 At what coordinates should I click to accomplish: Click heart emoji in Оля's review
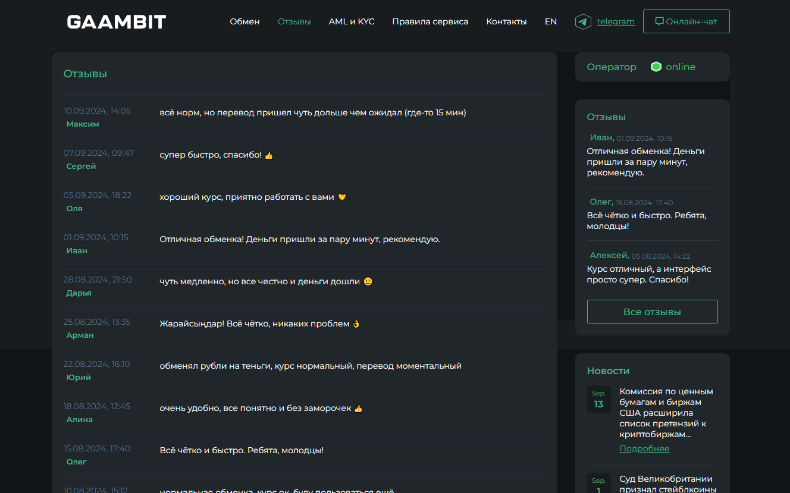(342, 197)
